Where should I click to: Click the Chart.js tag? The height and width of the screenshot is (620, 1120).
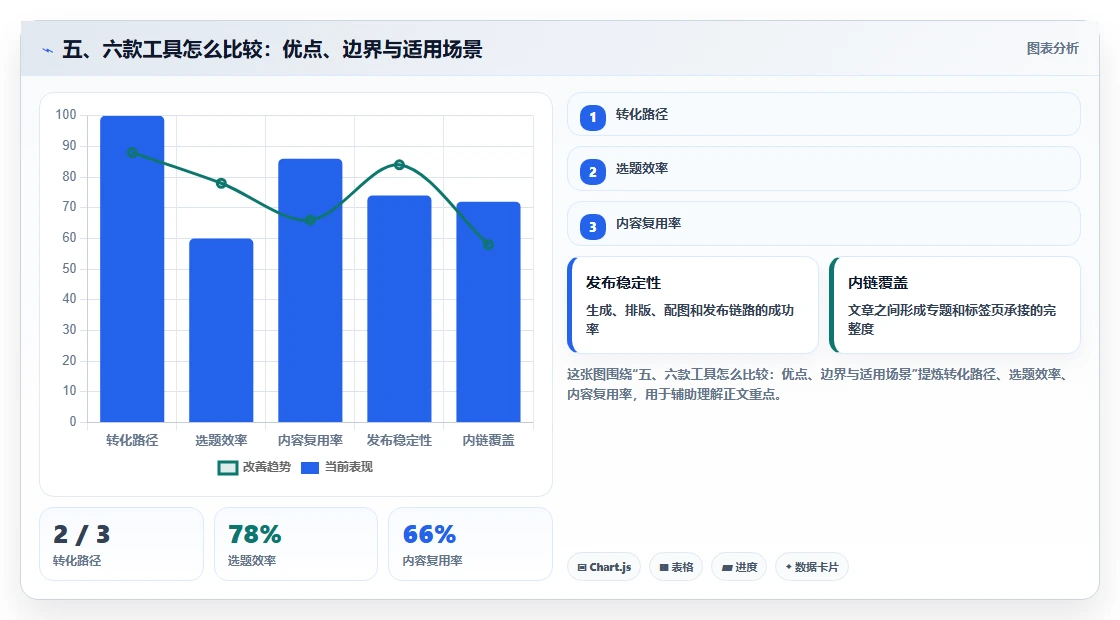604,567
